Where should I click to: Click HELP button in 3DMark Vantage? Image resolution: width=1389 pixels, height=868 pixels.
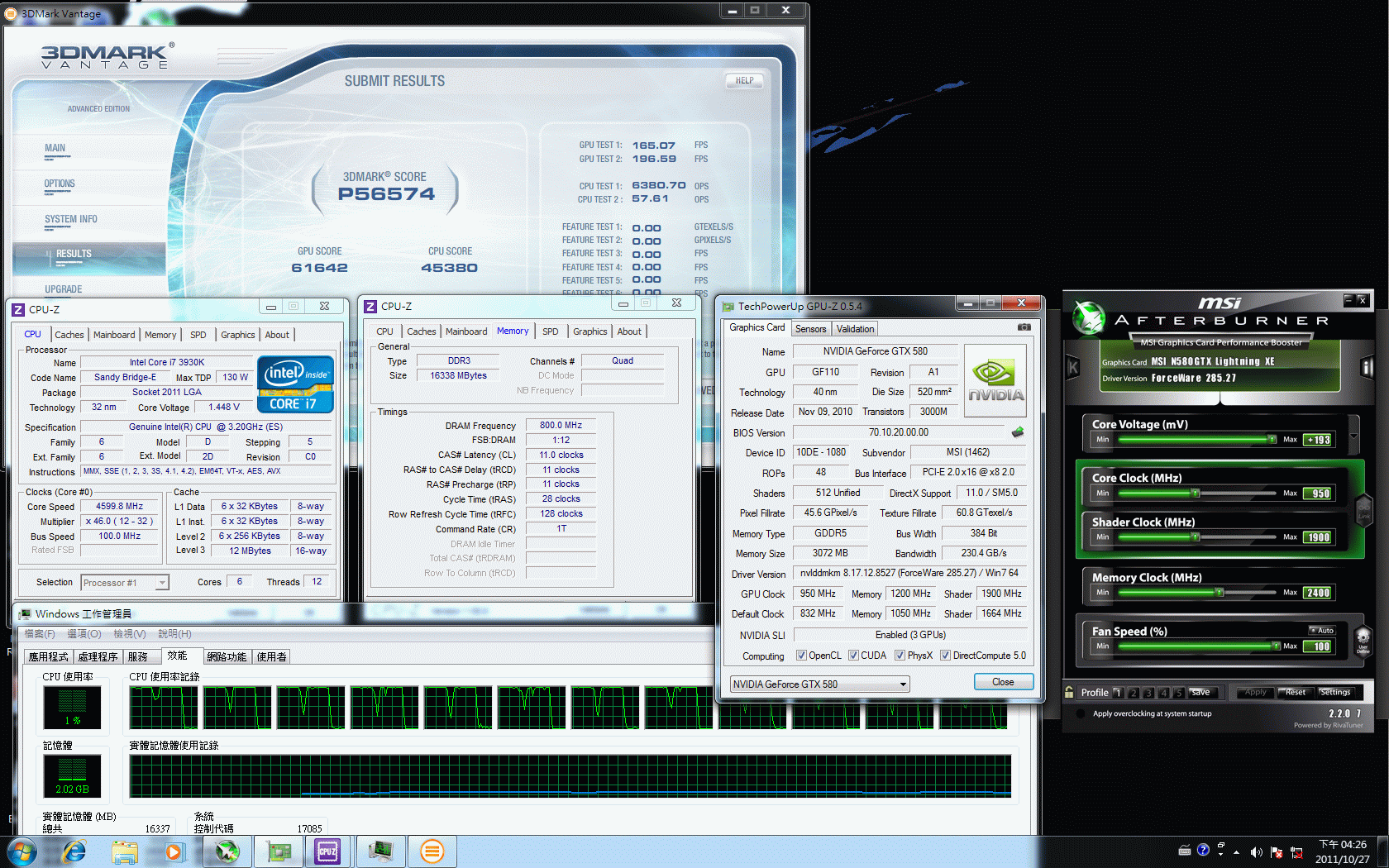pyautogui.click(x=744, y=81)
